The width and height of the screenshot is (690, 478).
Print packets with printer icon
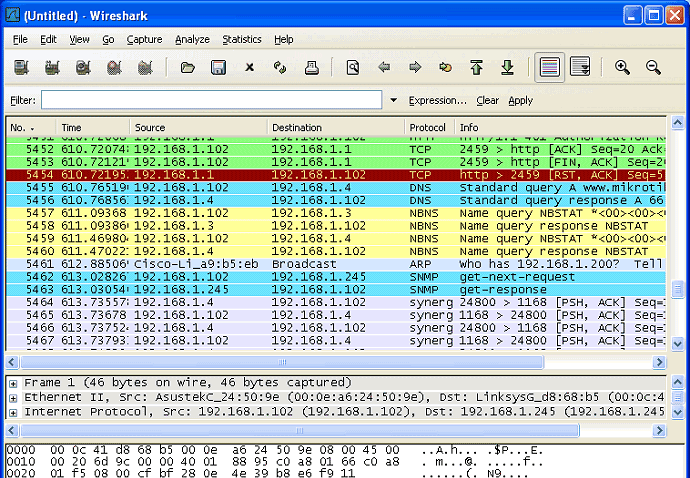pyautogui.click(x=312, y=67)
